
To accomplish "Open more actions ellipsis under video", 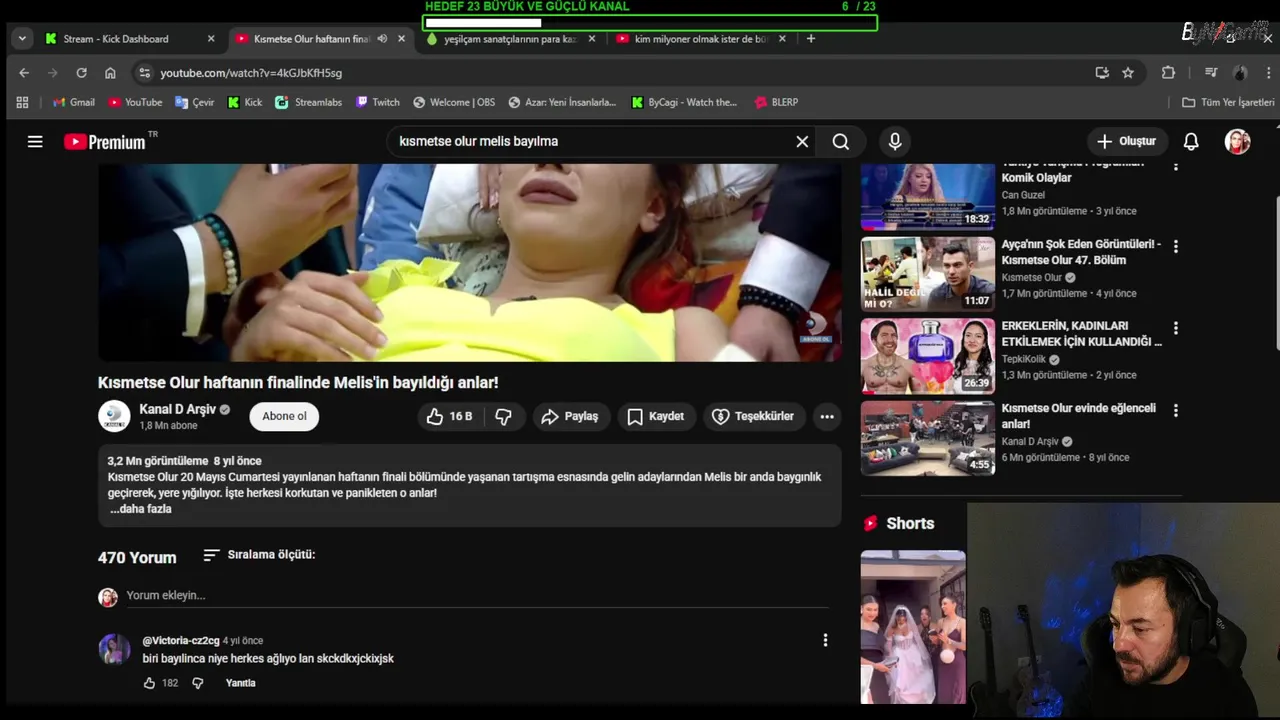I will 827,416.
